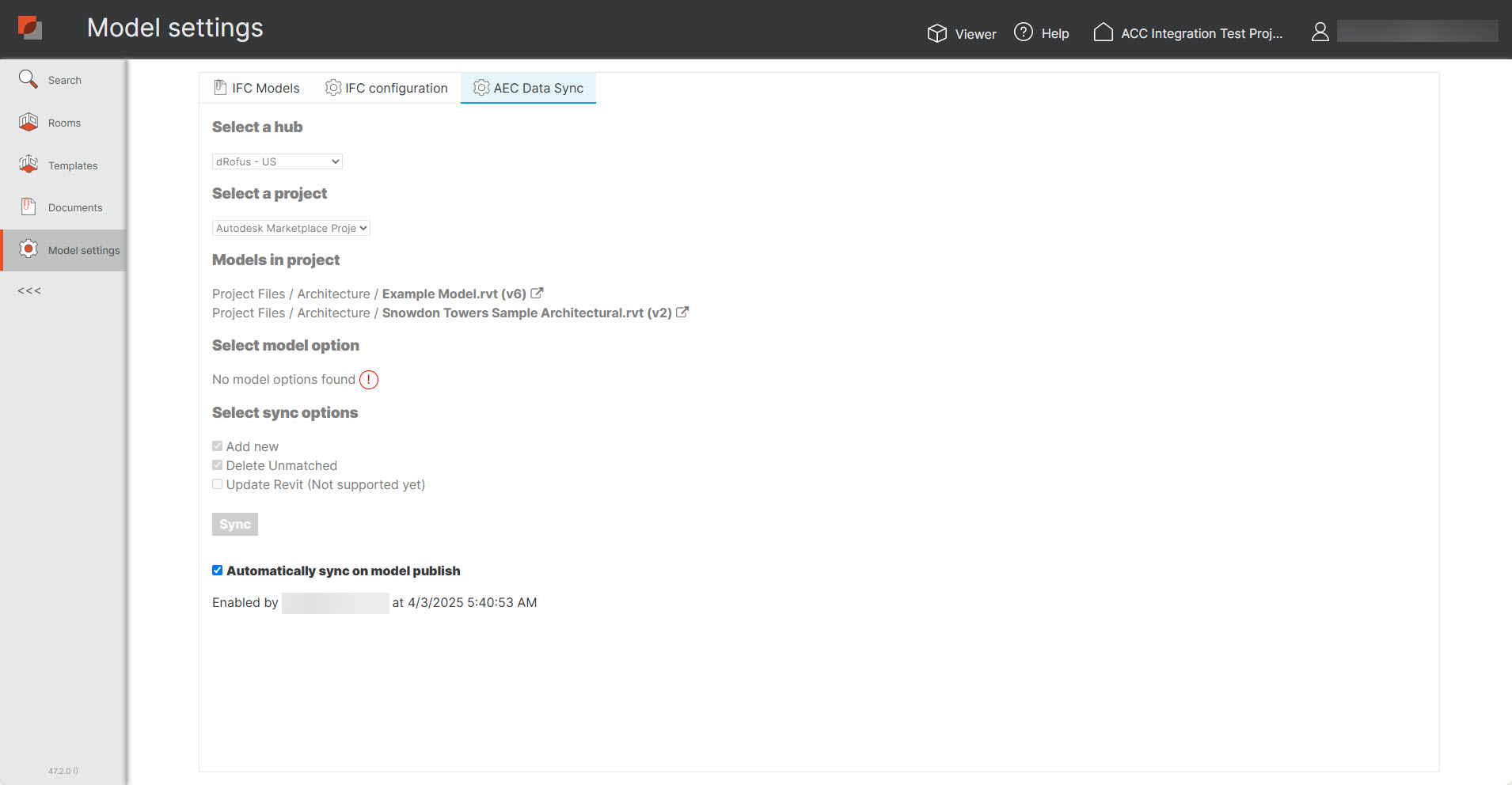Open Example Model.rvt external link icon

coord(537,293)
